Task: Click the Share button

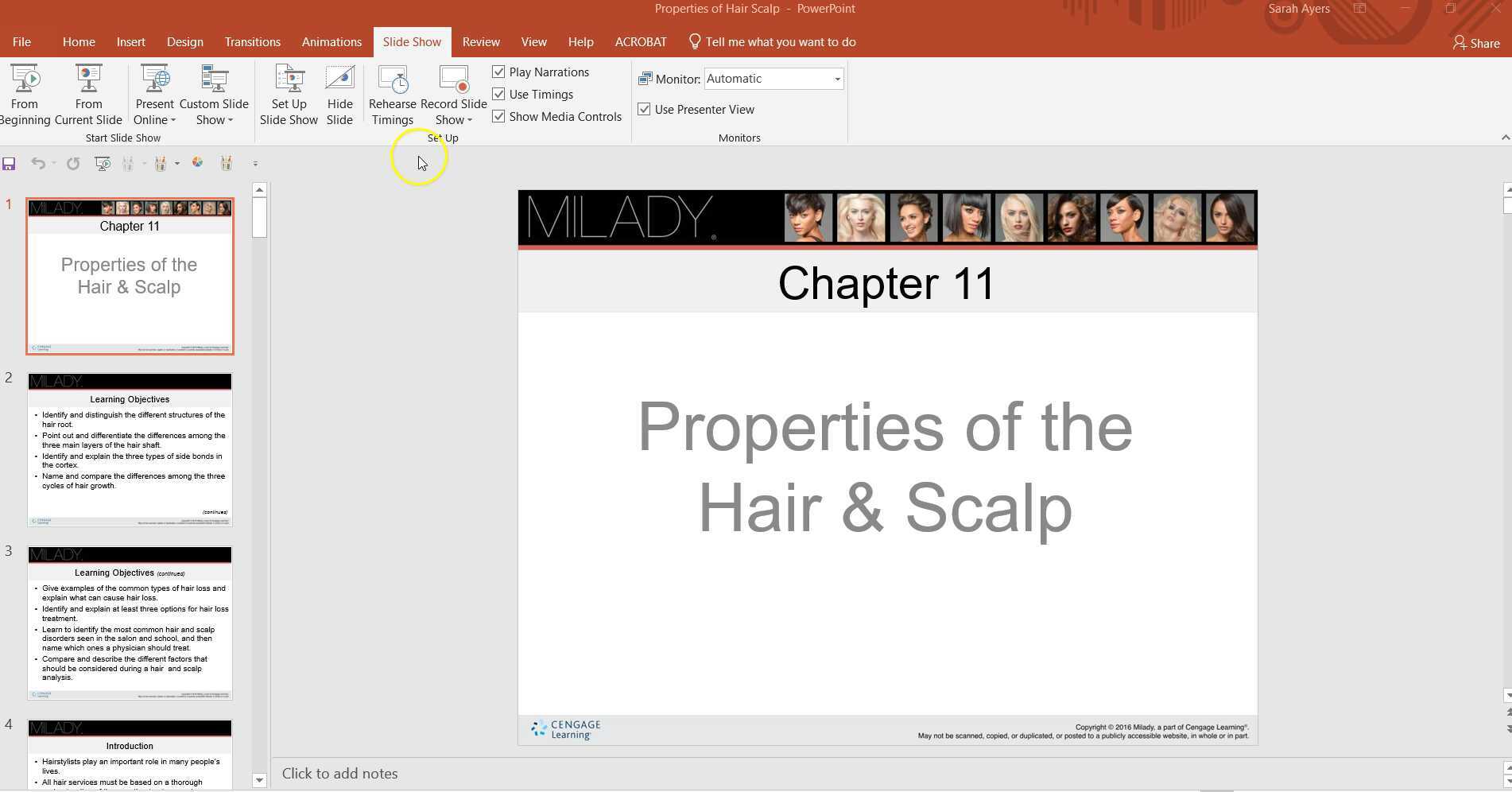Action: point(1476,43)
